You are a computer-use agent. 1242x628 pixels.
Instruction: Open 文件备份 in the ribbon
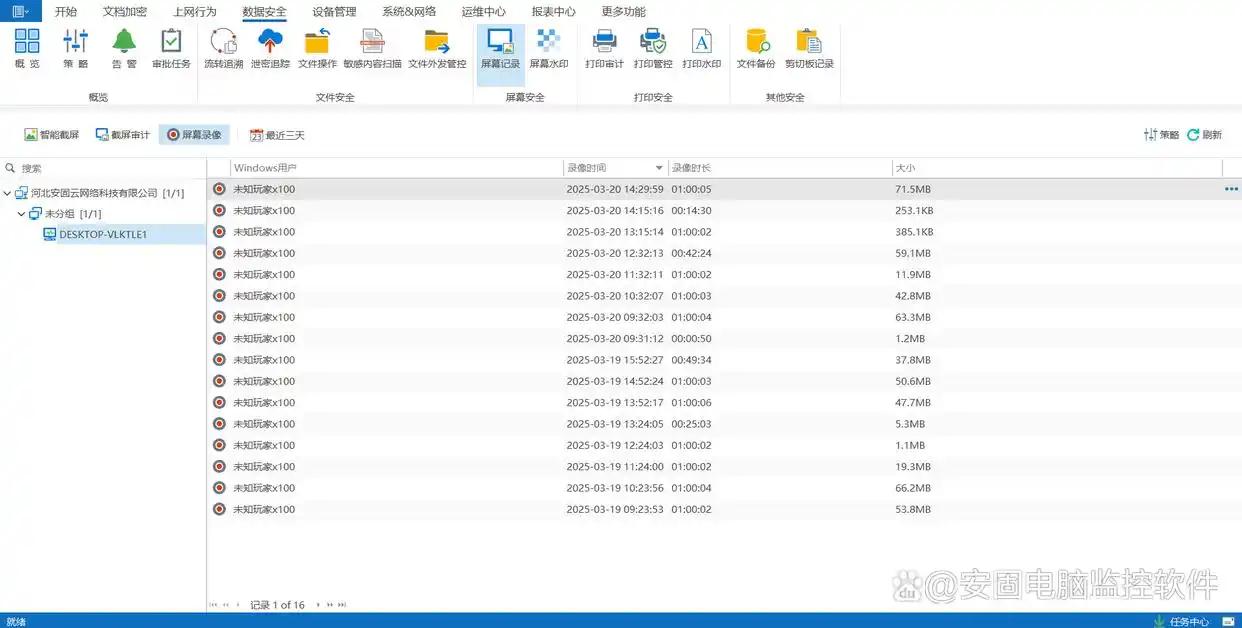pyautogui.click(x=756, y=49)
